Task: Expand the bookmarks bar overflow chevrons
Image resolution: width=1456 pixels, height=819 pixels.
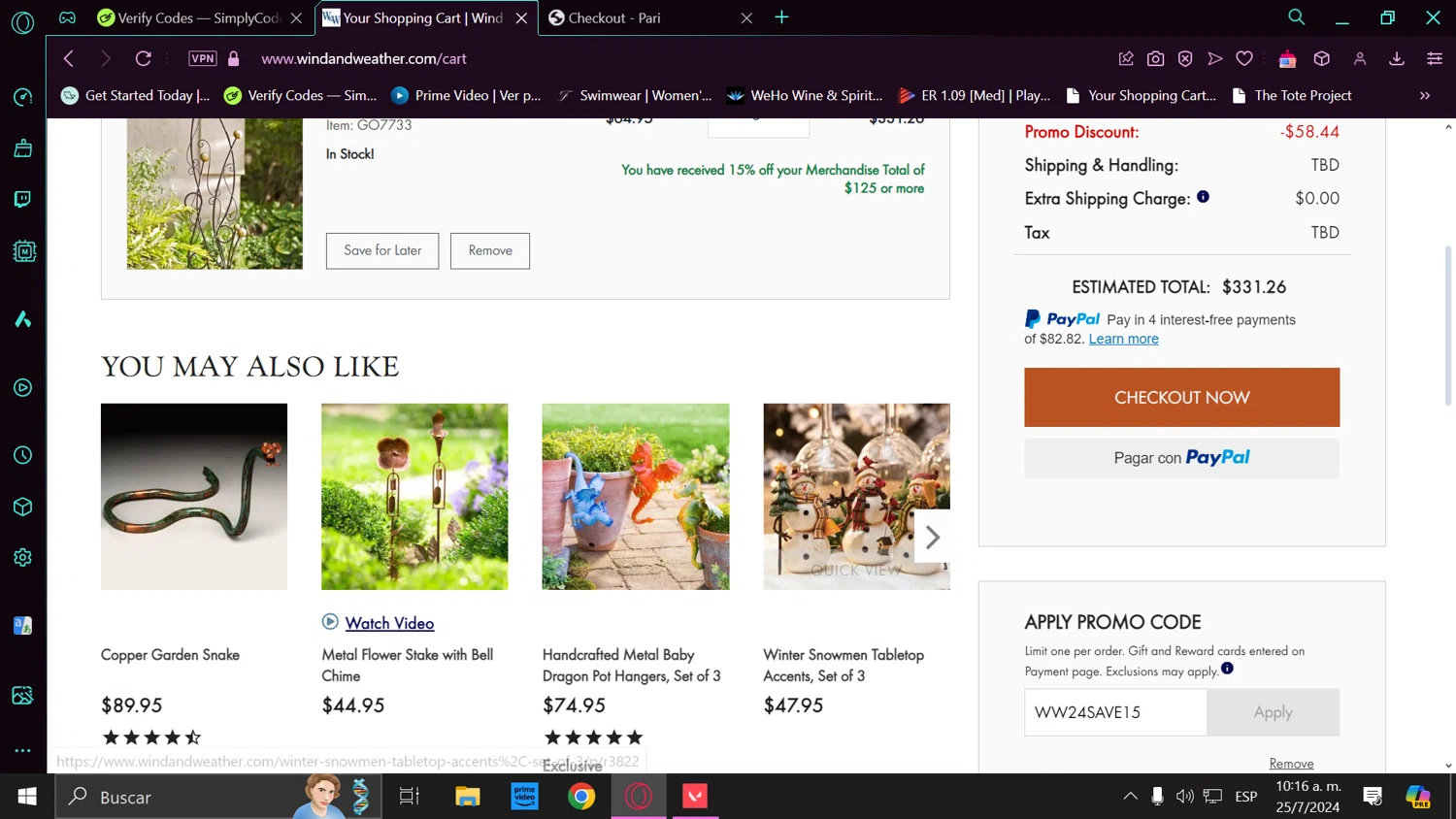Action: click(x=1425, y=95)
